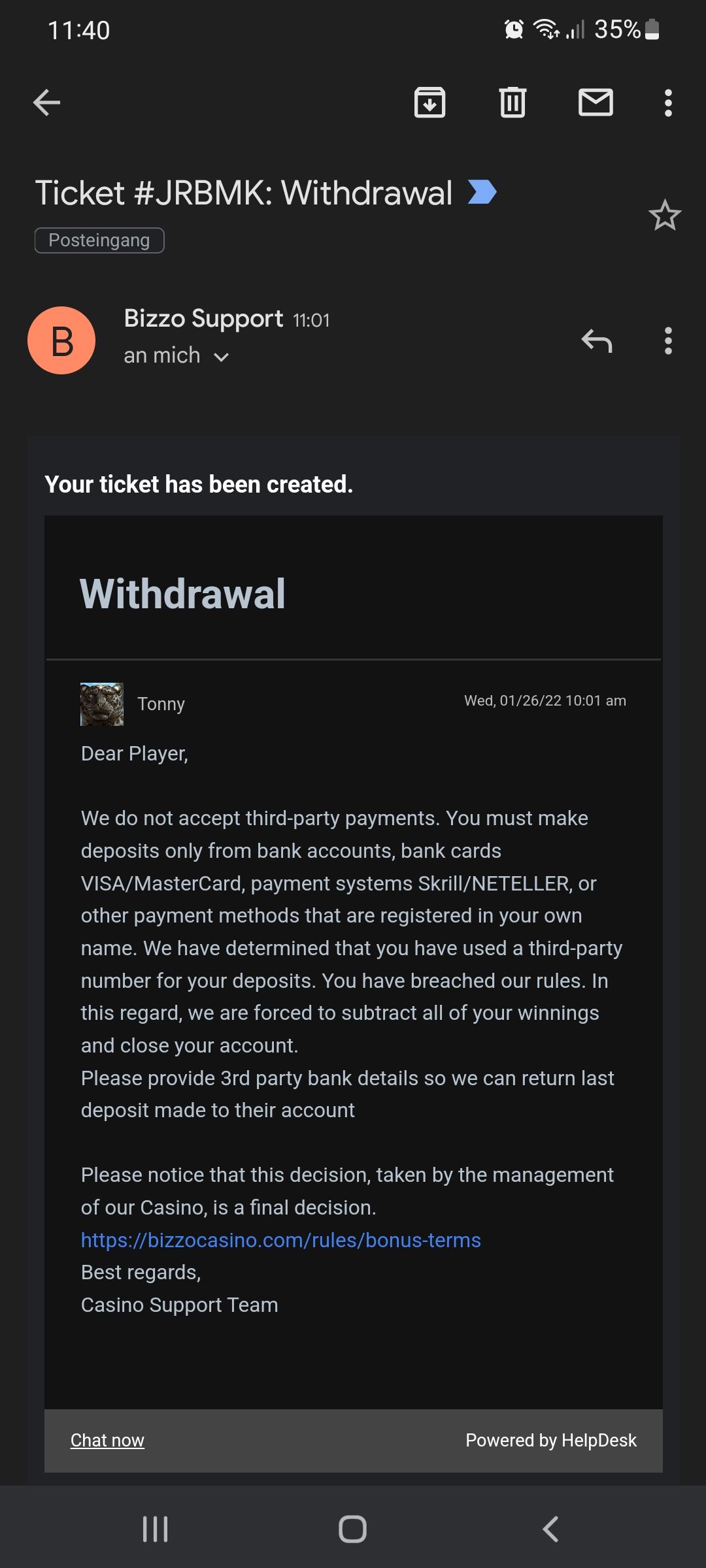Archive this email
This screenshot has height=1568, width=706.
tap(429, 103)
